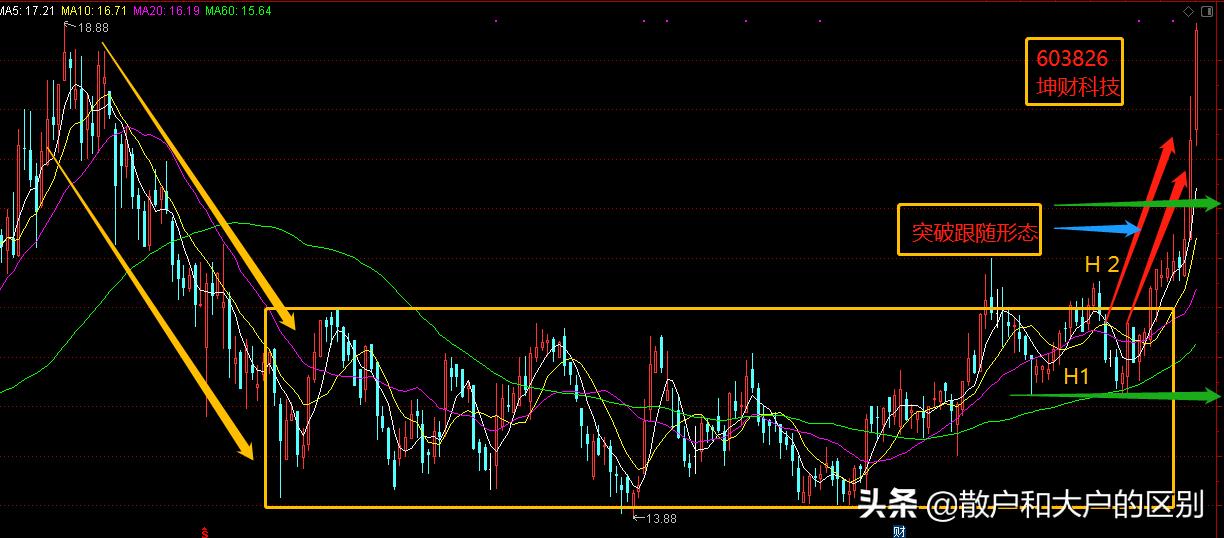This screenshot has width=1224, height=538.
Task: Click the blue arrow pointing at breakout
Action: coord(1097,229)
